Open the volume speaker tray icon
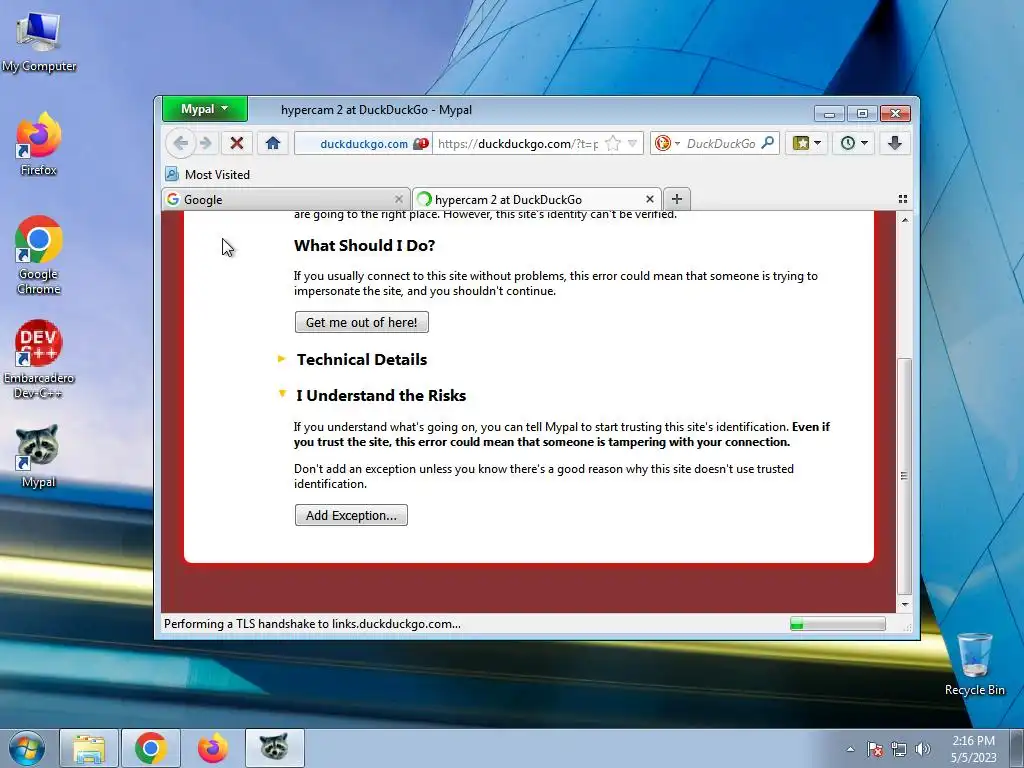The image size is (1024, 768). coord(923,749)
